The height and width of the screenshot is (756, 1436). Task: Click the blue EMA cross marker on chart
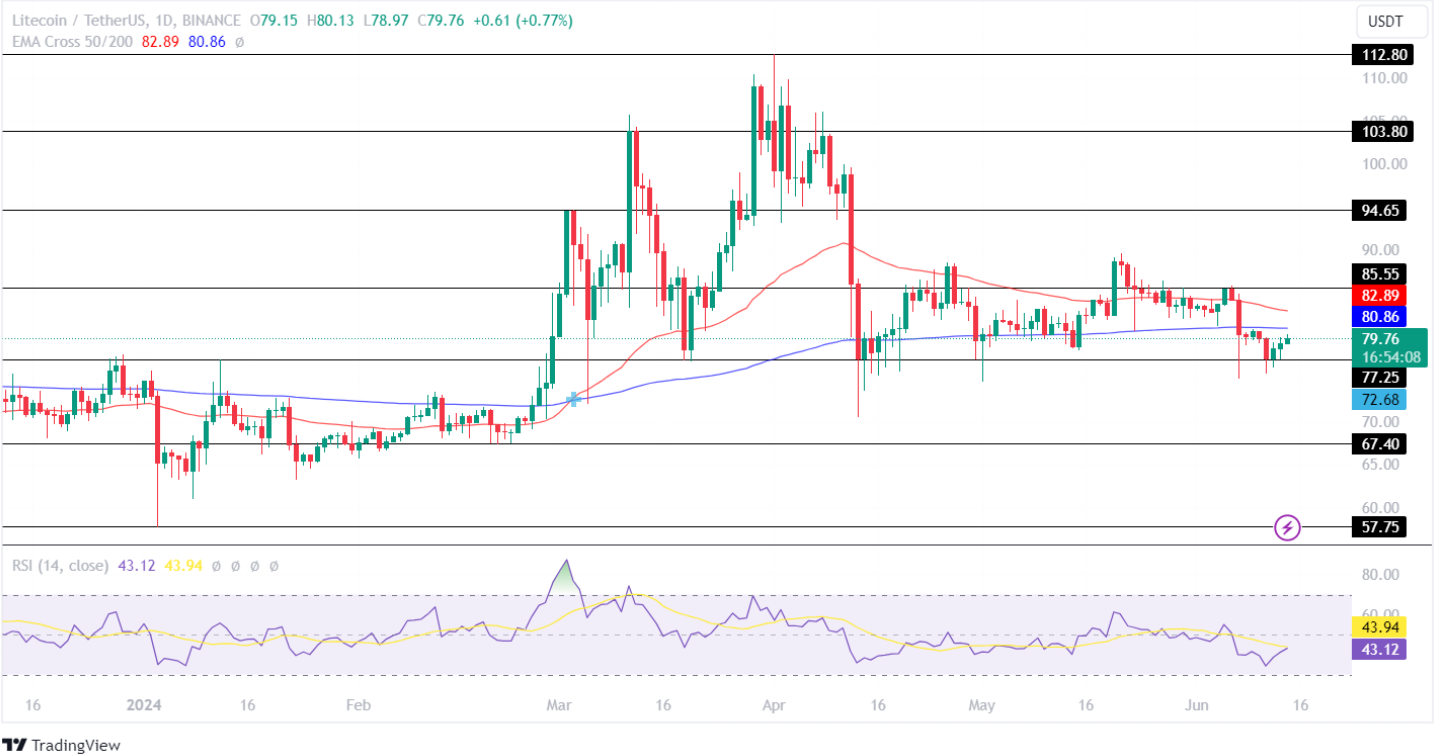[x=573, y=399]
